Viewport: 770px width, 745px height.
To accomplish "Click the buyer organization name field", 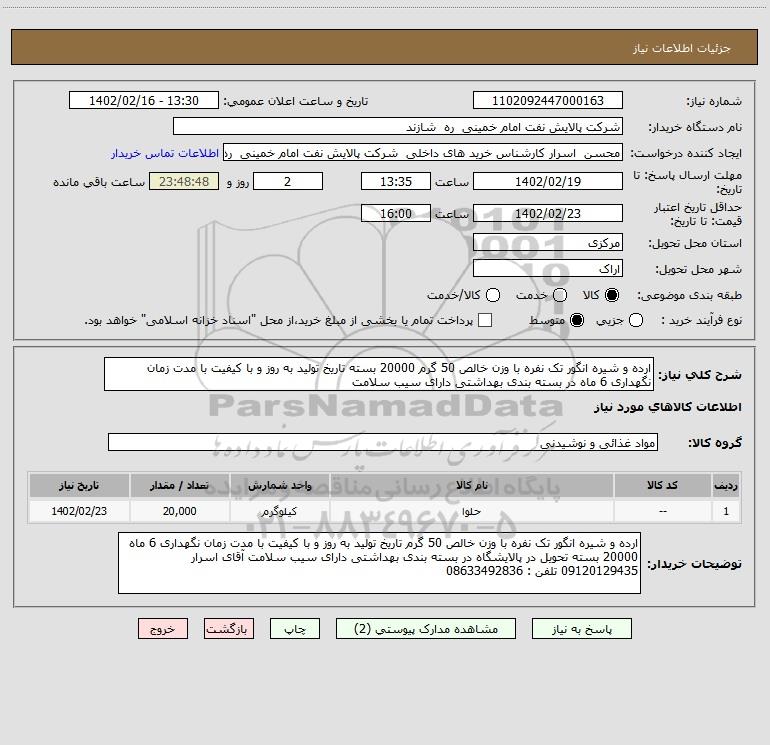I will point(398,127).
